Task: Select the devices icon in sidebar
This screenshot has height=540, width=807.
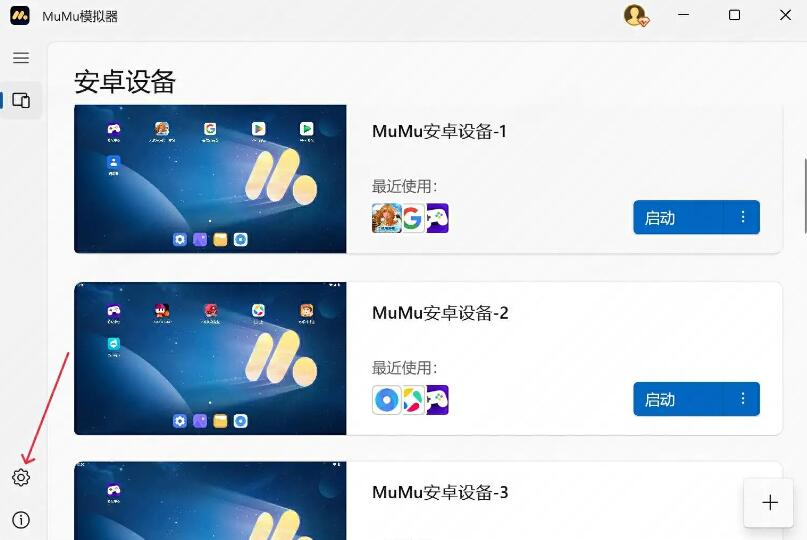Action: pos(21,100)
